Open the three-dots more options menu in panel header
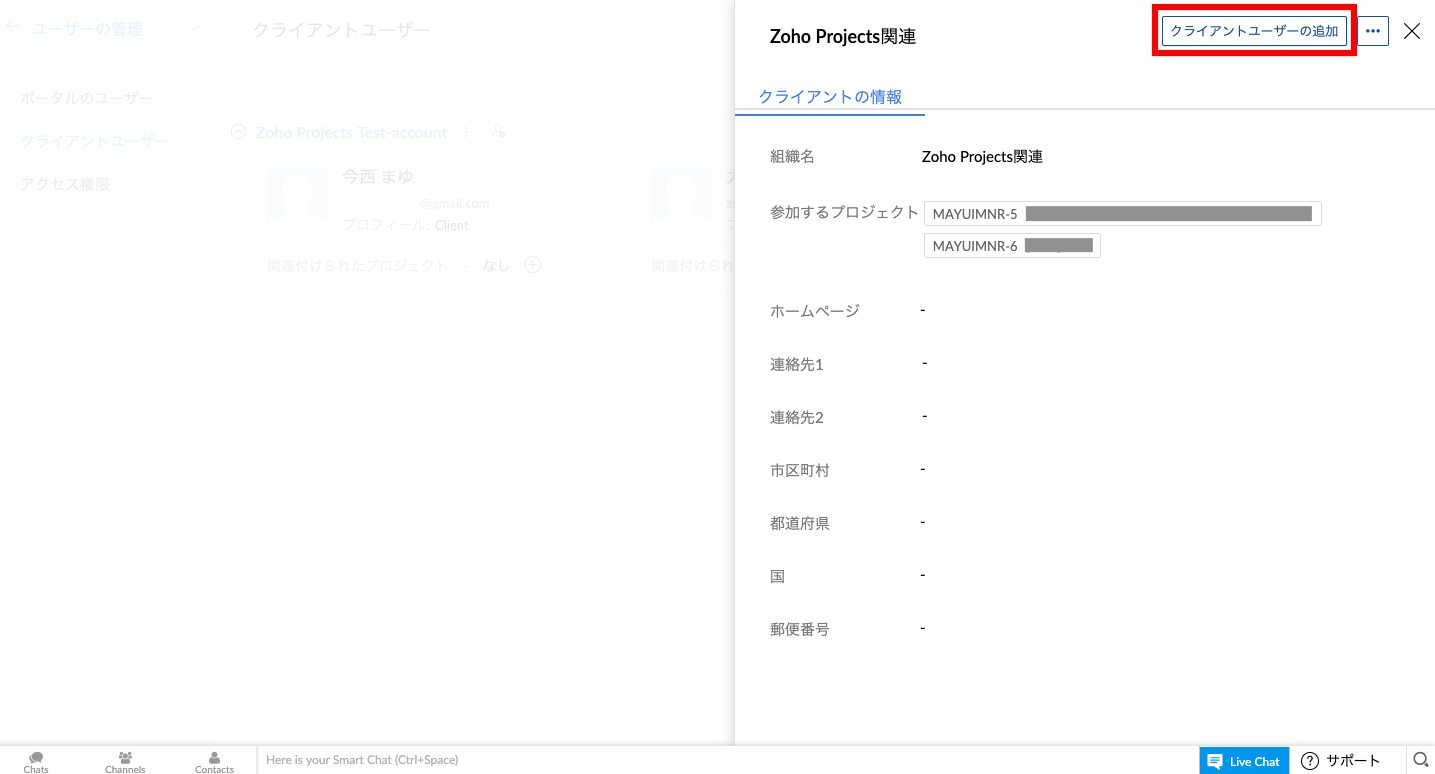This screenshot has height=774, width=1435. click(1373, 31)
